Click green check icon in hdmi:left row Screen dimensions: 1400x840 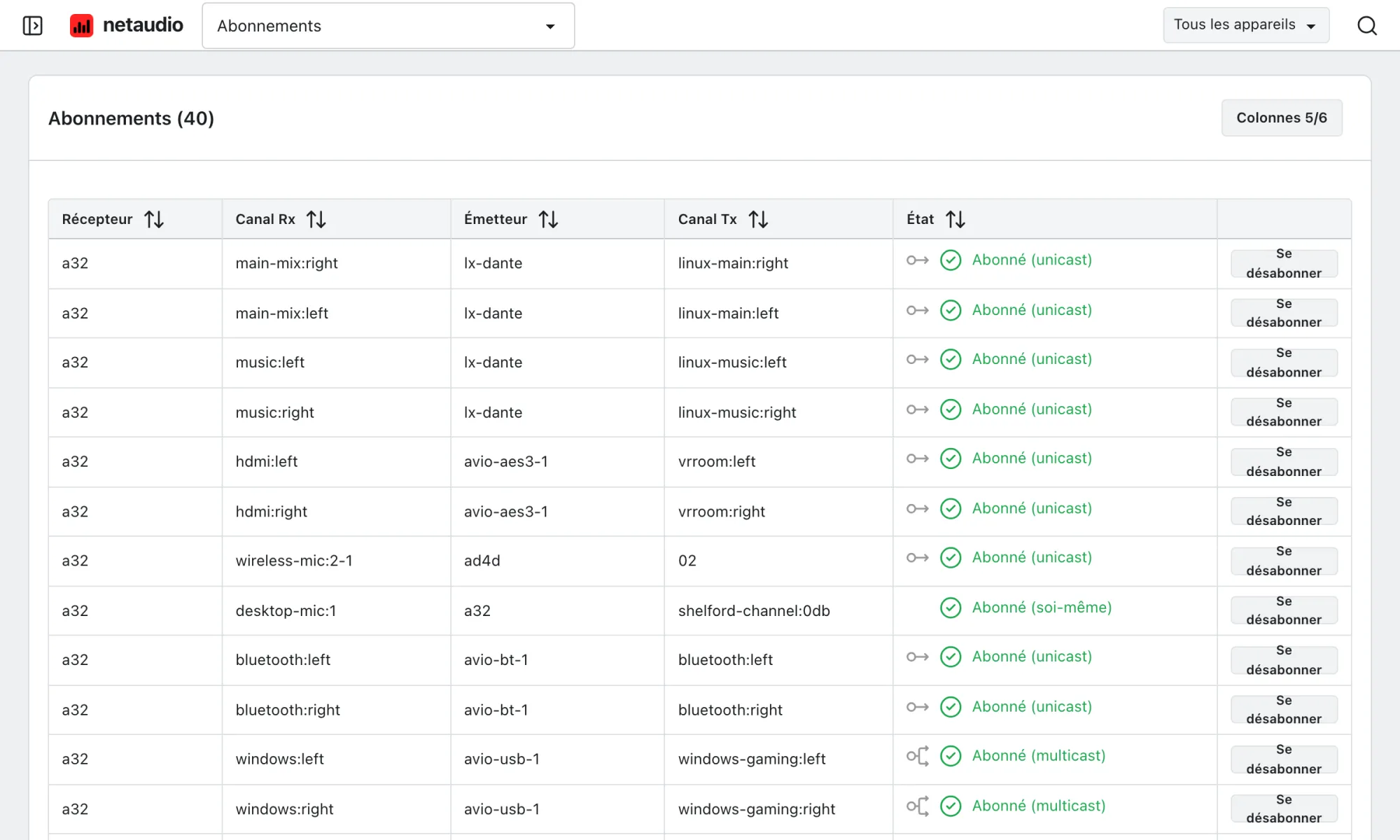pyautogui.click(x=951, y=458)
